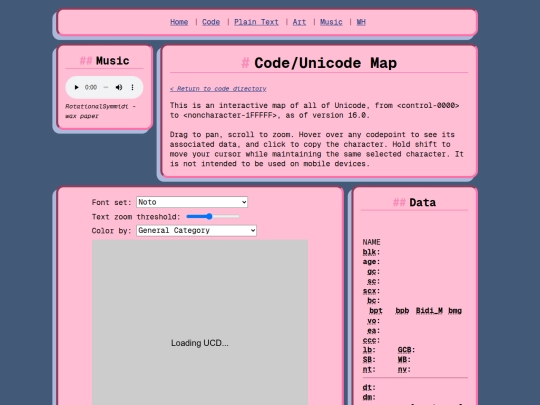The width and height of the screenshot is (540, 405).
Task: Open the Color by dropdown
Action: pos(196,230)
